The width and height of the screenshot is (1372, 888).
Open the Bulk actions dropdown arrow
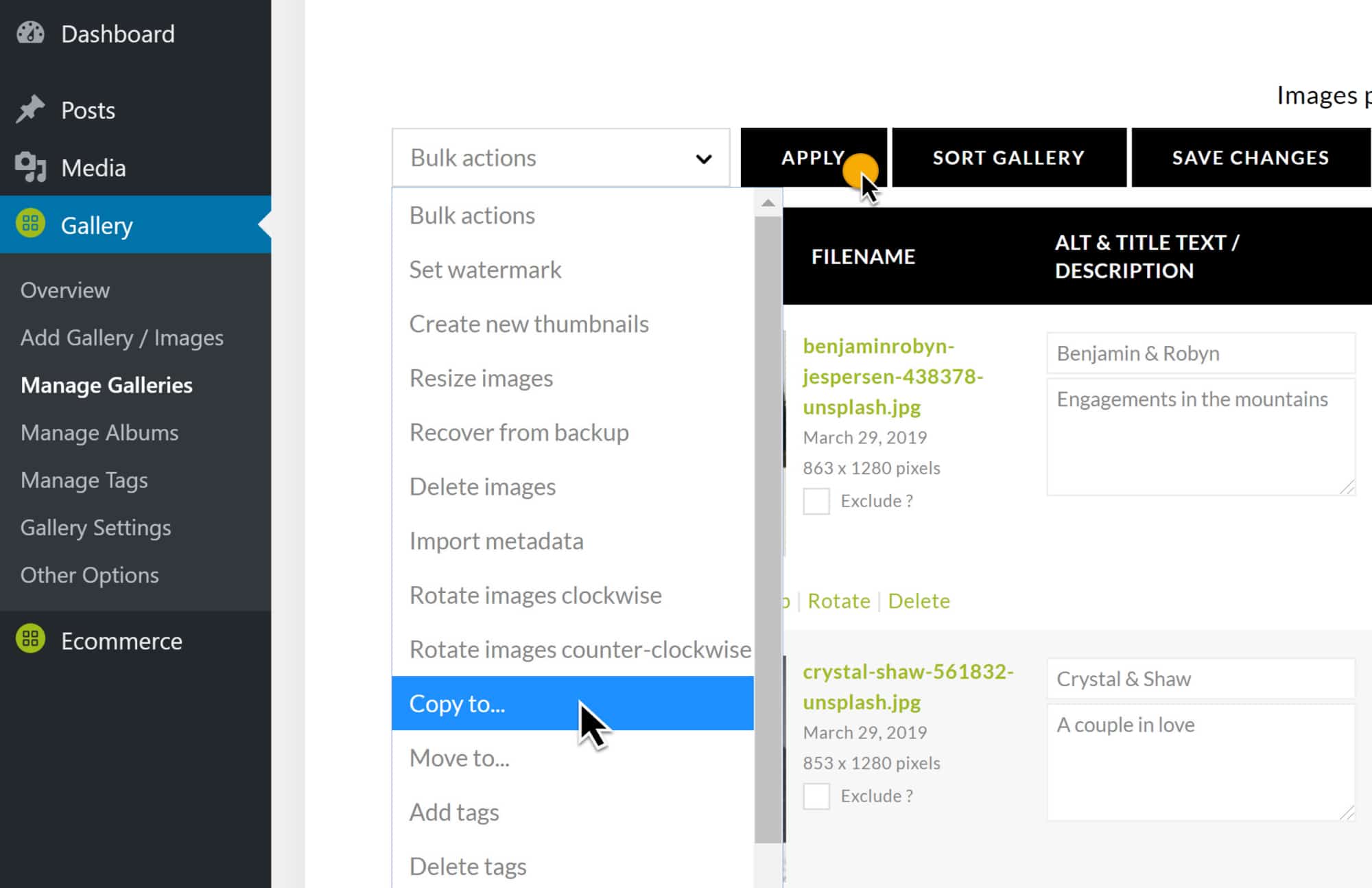(x=703, y=159)
